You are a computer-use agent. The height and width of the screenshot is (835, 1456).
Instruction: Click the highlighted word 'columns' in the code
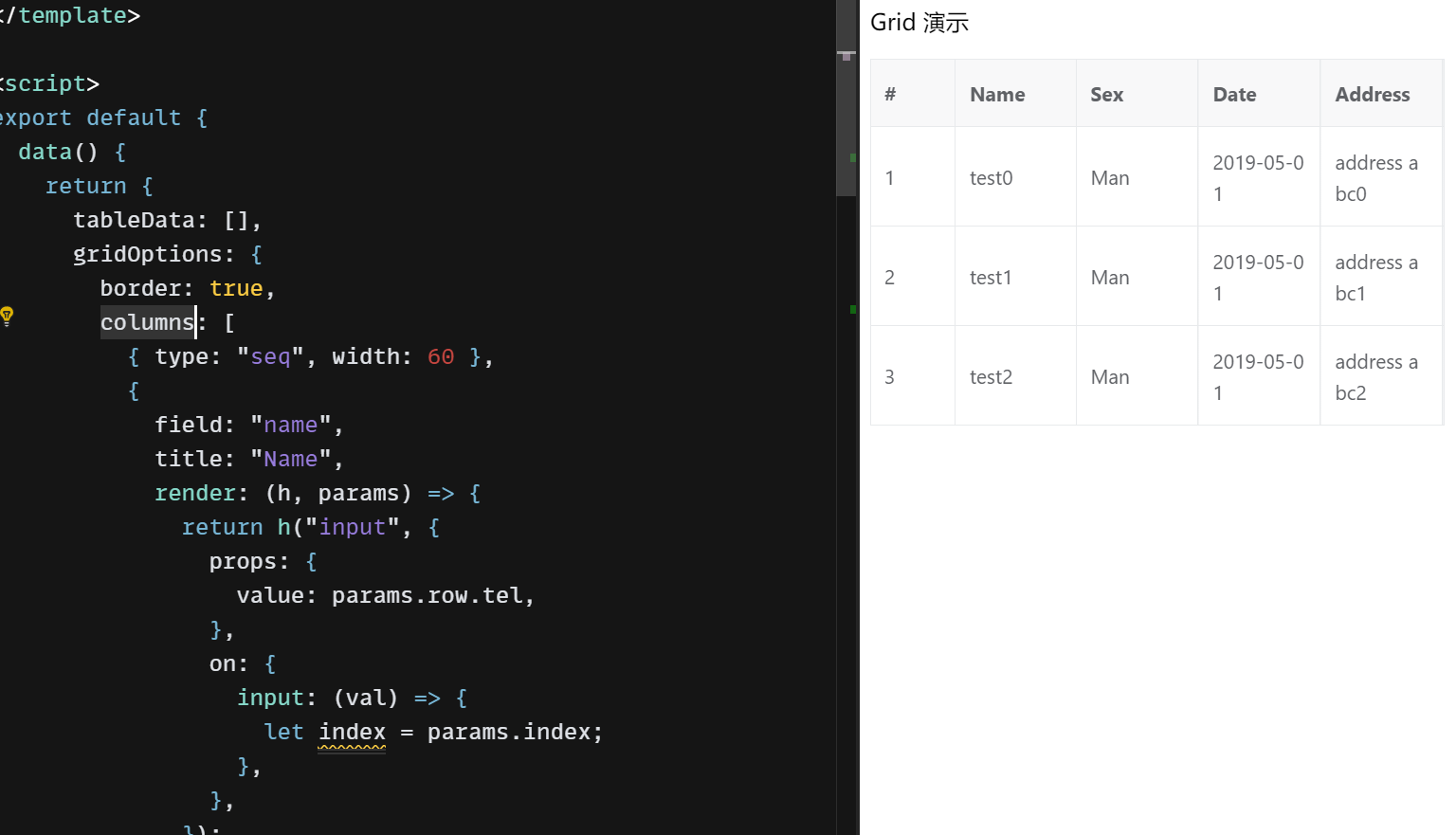[x=147, y=322]
